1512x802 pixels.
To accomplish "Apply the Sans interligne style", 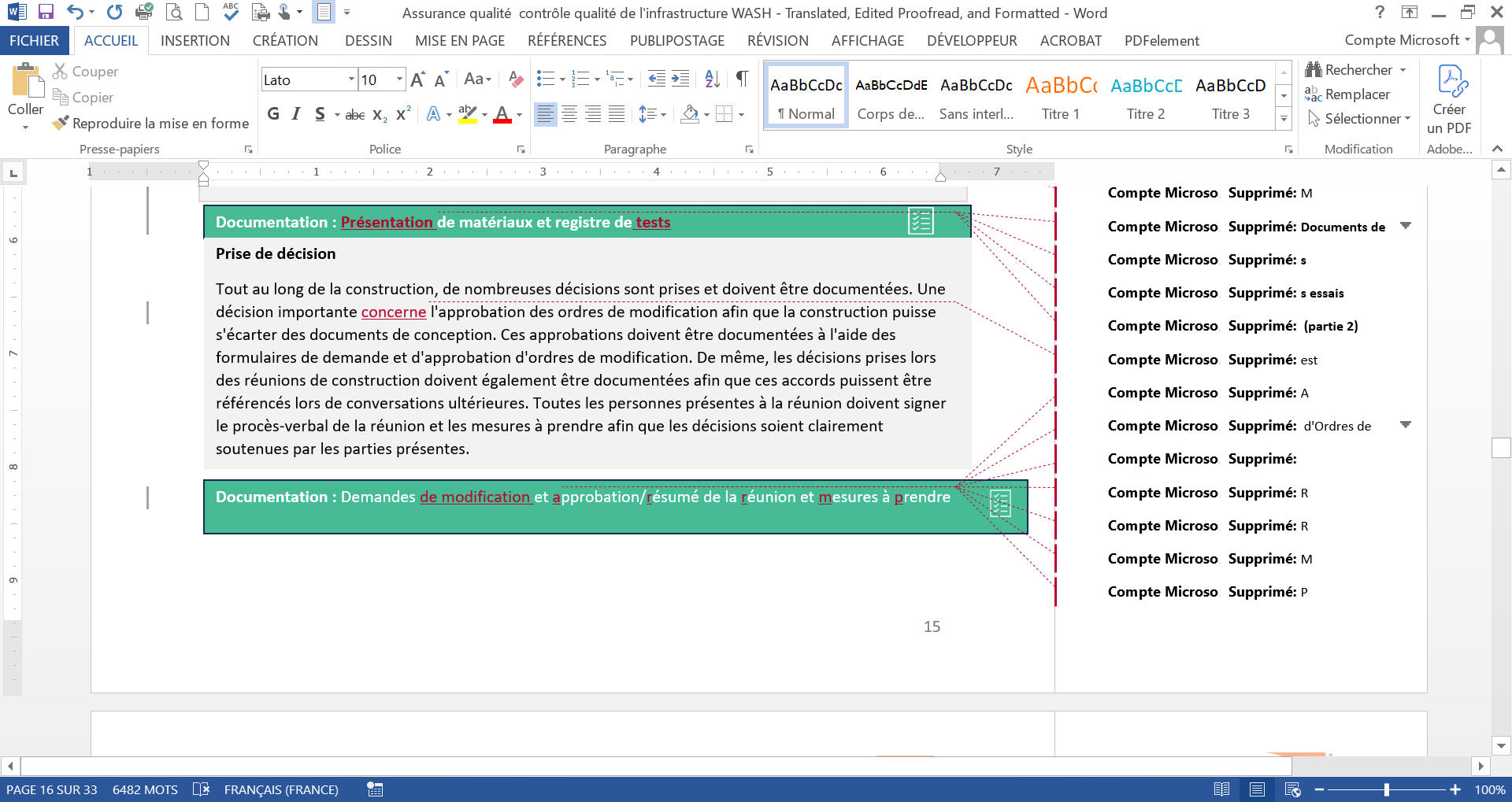I will (x=976, y=95).
